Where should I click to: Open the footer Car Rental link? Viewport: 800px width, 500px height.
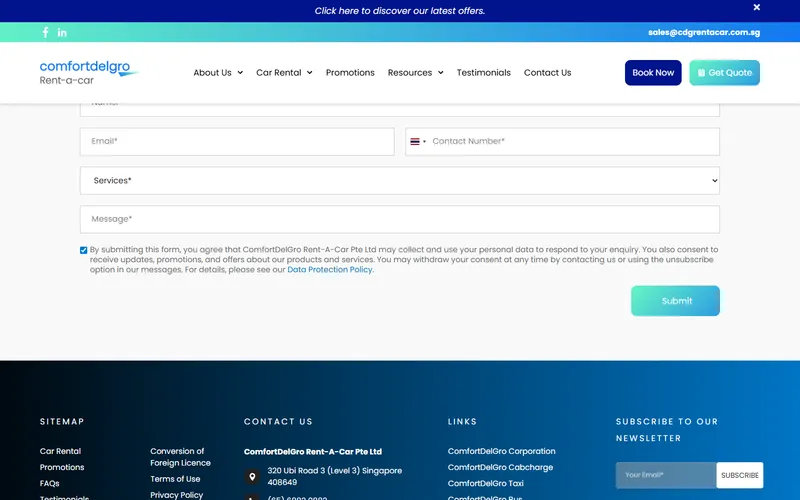(60, 451)
